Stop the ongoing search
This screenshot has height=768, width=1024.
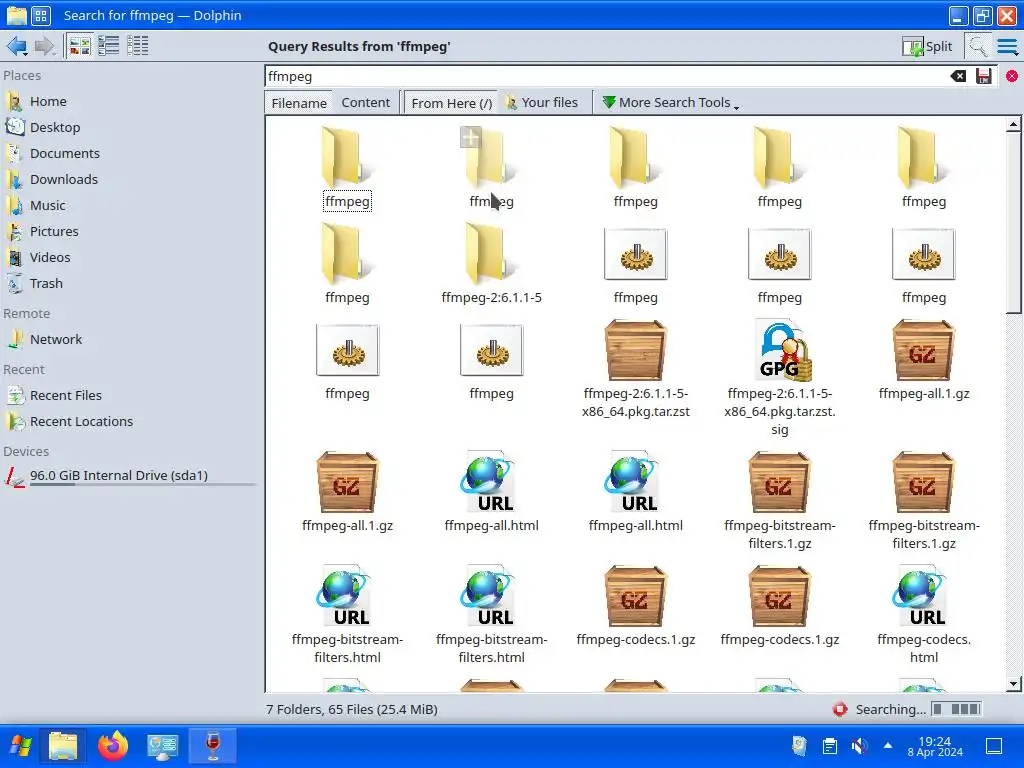[840, 709]
